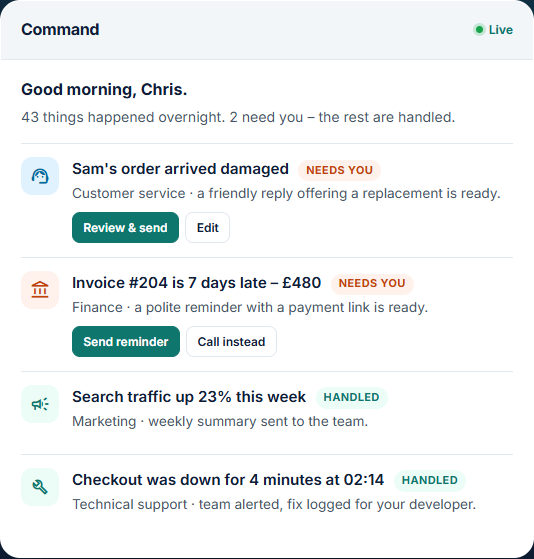Open "Checkout was down for 4 minutes at 02:14"
Screen dimensions: 534x559
[x=228, y=480]
